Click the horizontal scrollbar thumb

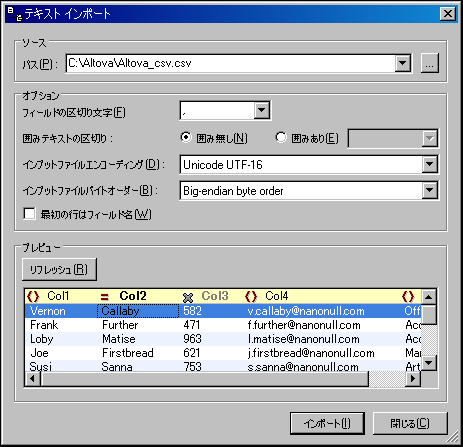click(204, 379)
